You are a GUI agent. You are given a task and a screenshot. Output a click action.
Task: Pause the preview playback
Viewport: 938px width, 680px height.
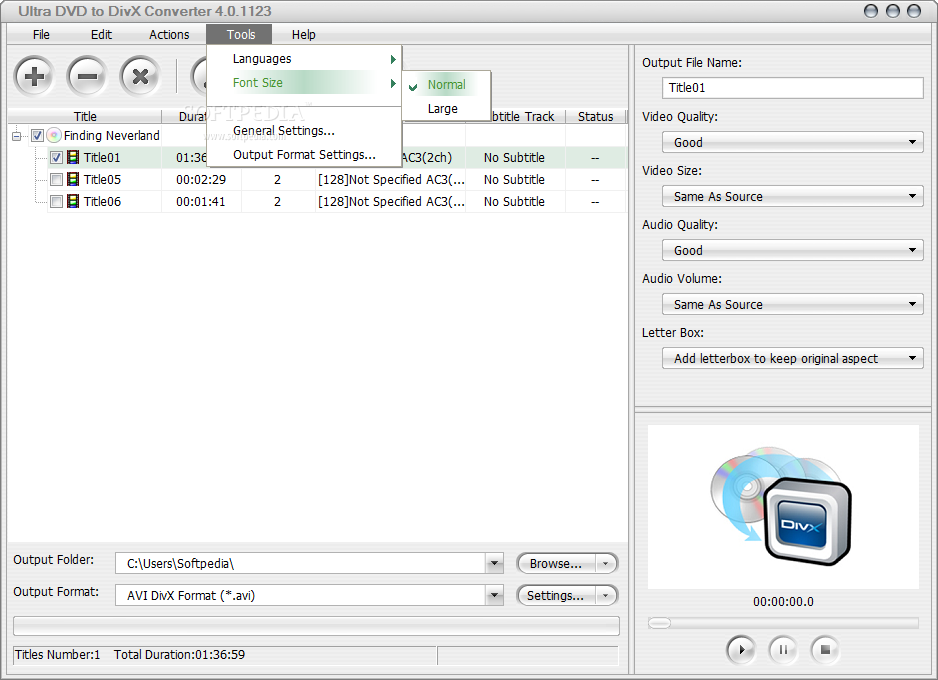pyautogui.click(x=783, y=649)
